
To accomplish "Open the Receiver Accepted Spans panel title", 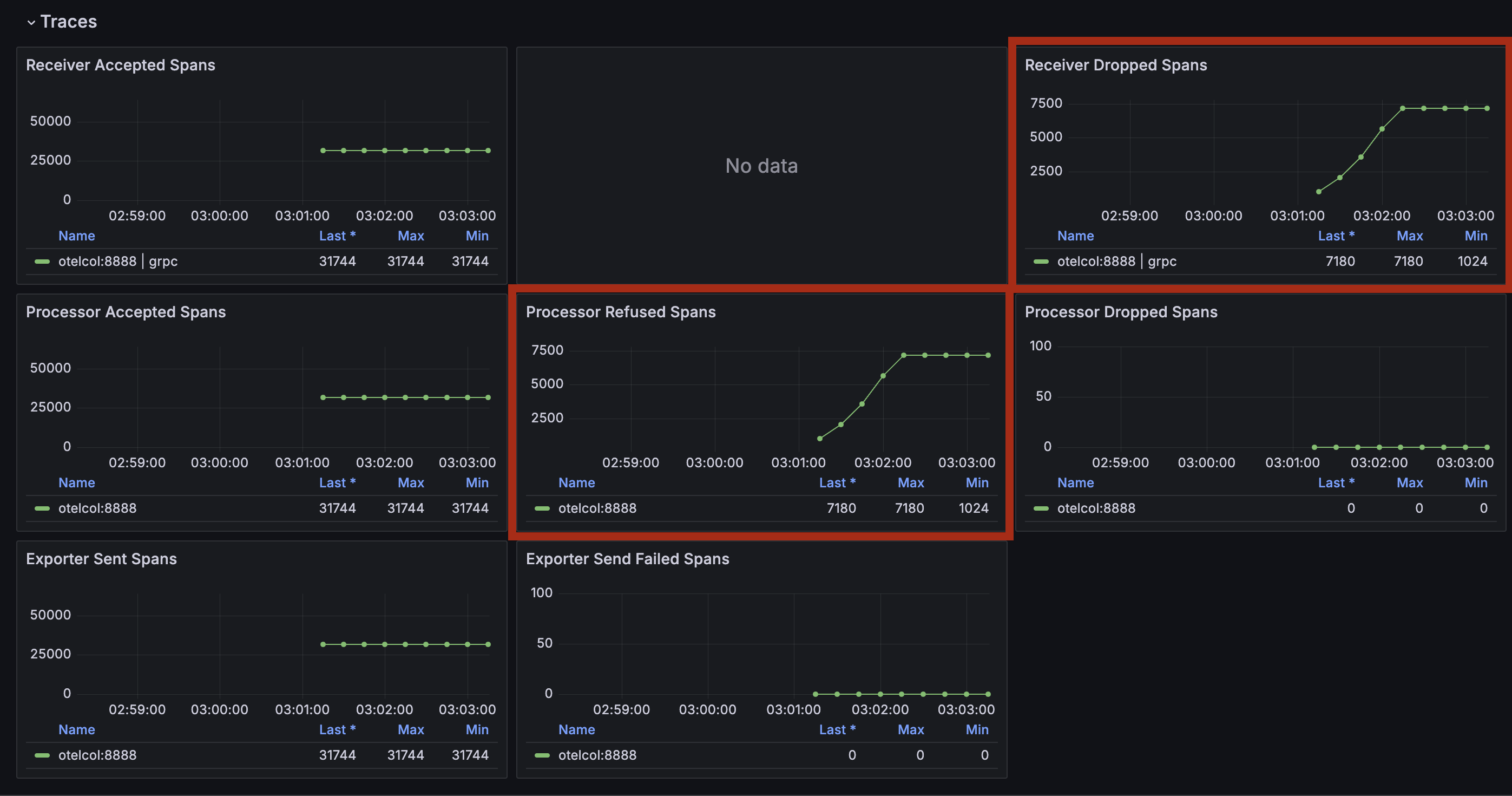I will click(x=120, y=65).
